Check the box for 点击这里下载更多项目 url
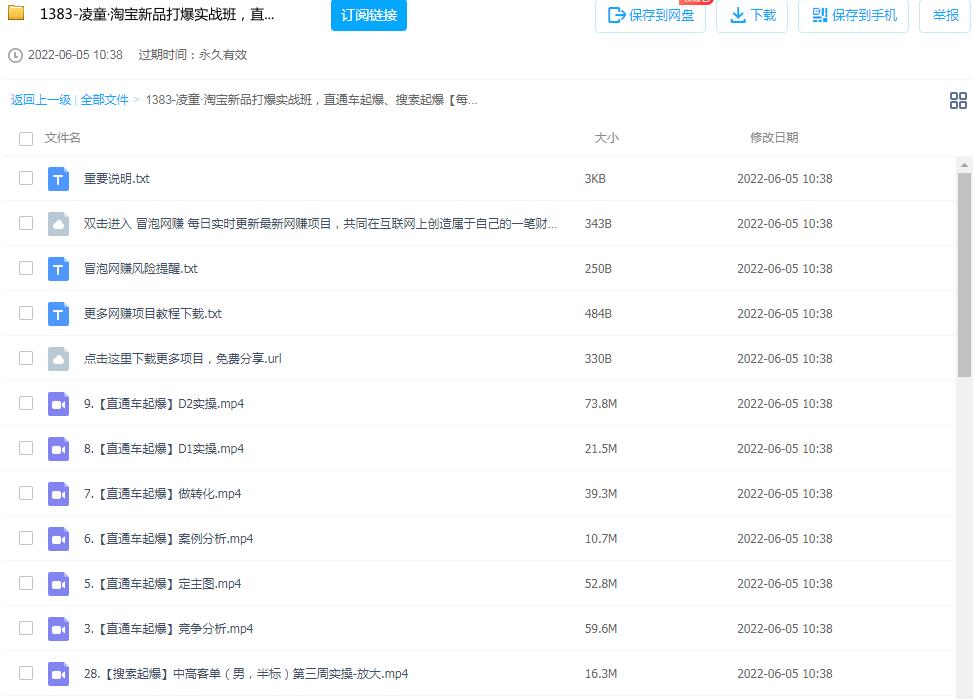974x699 pixels. (x=26, y=358)
